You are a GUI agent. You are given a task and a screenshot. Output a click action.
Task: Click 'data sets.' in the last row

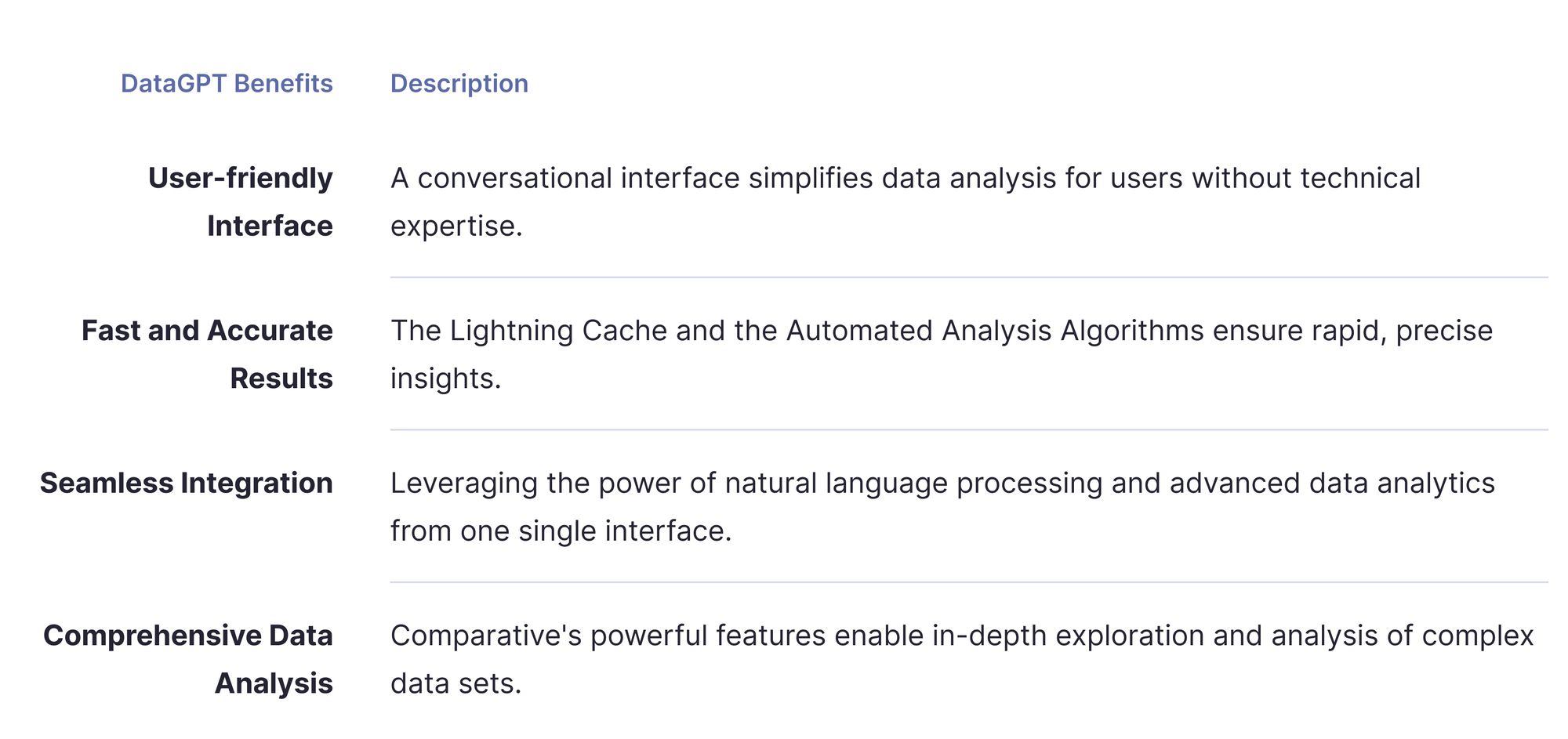point(456,683)
